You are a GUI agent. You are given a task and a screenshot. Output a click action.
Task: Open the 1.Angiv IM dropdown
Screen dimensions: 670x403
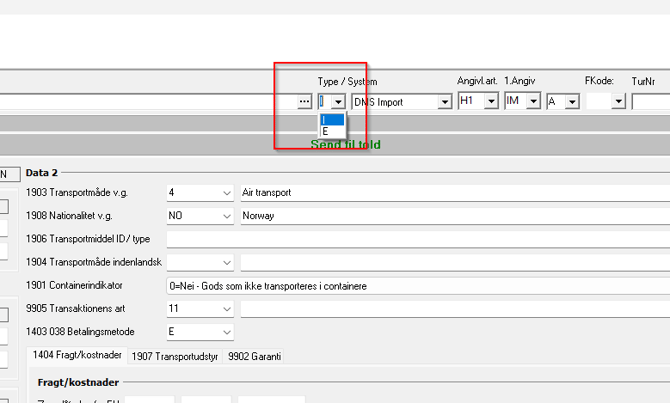[533, 101]
